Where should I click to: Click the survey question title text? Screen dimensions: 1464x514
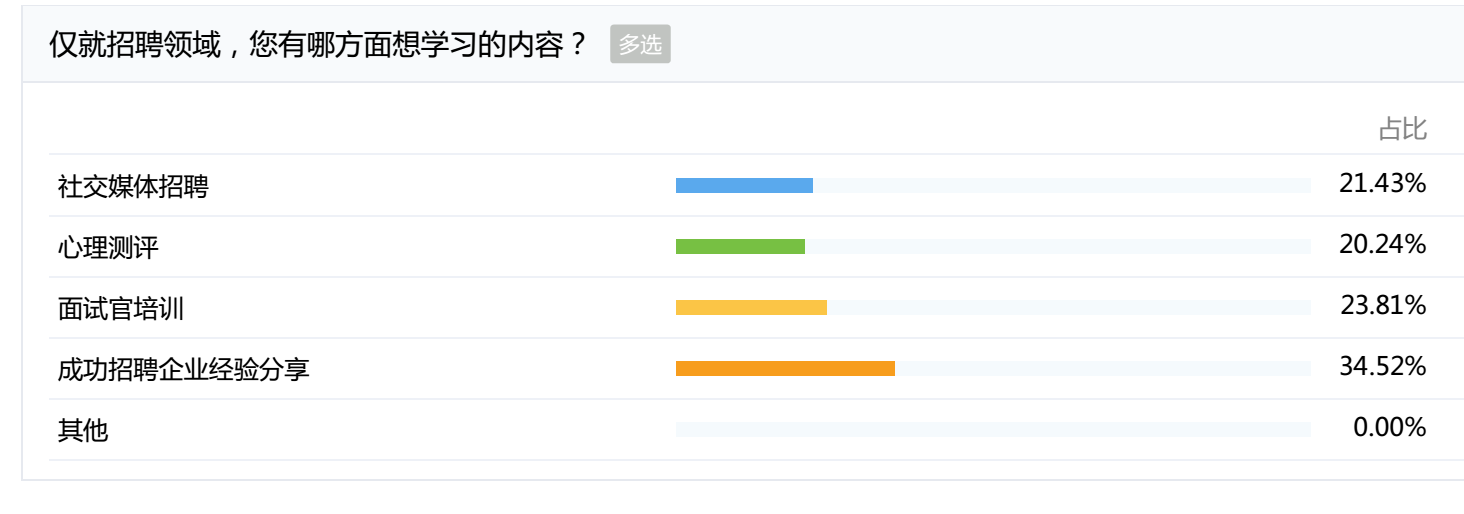point(319,45)
